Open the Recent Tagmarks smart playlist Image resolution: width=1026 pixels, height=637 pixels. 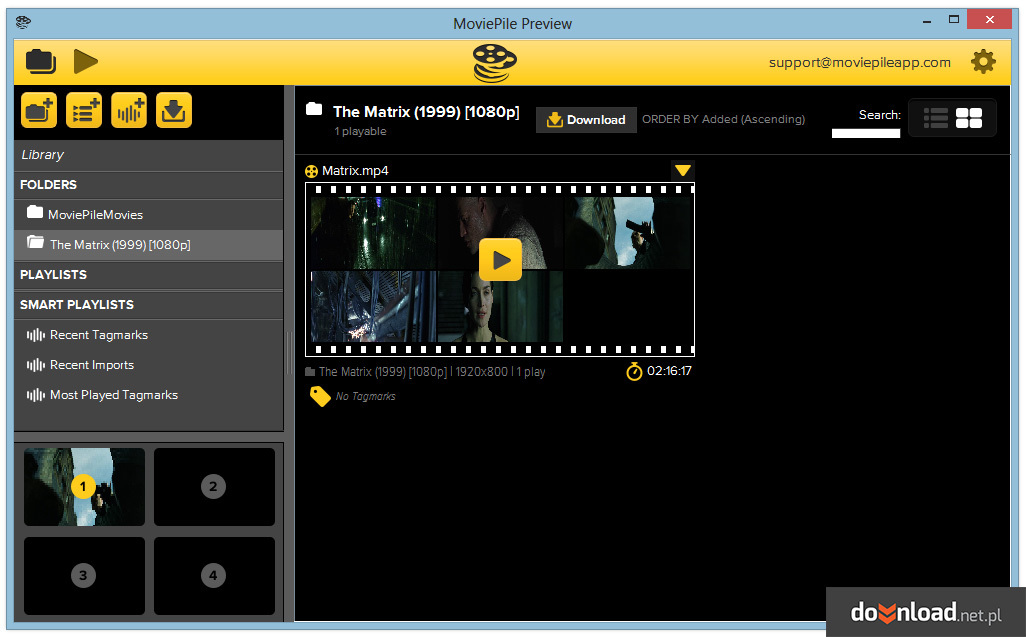click(149, 335)
